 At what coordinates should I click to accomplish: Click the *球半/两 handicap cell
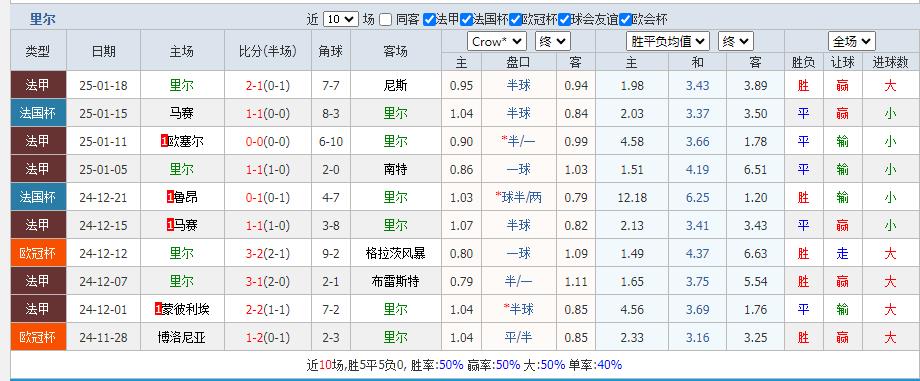[x=519, y=197]
